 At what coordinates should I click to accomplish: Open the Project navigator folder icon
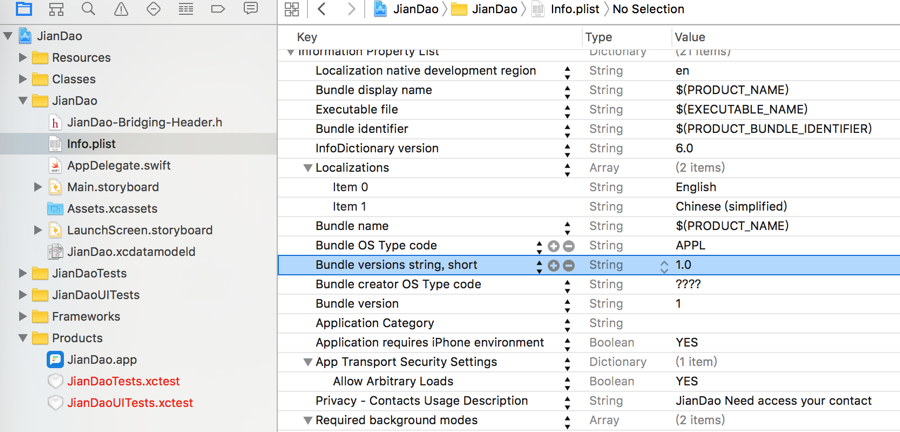24,9
